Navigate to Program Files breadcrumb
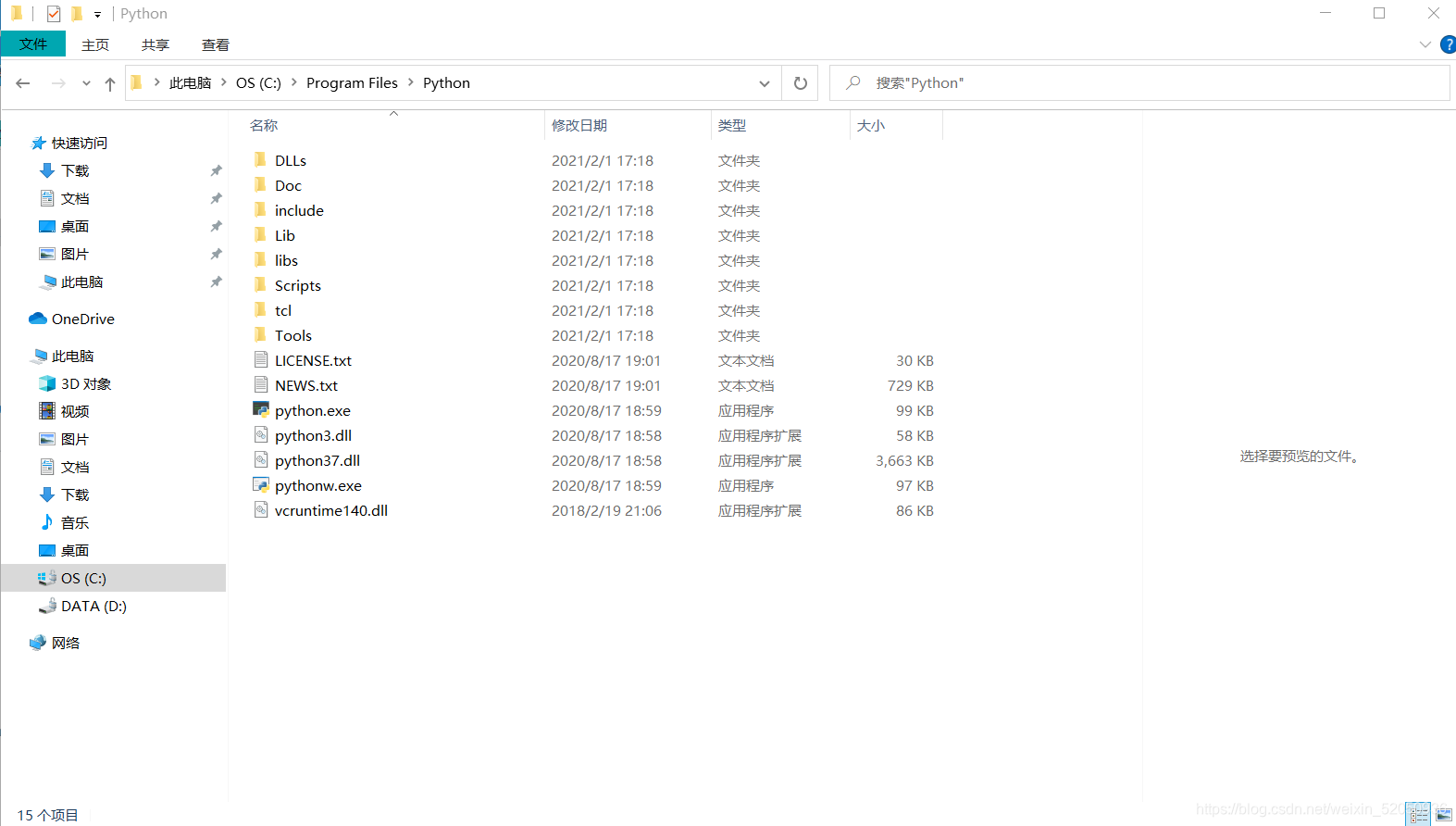The width and height of the screenshot is (1456, 826). click(352, 82)
